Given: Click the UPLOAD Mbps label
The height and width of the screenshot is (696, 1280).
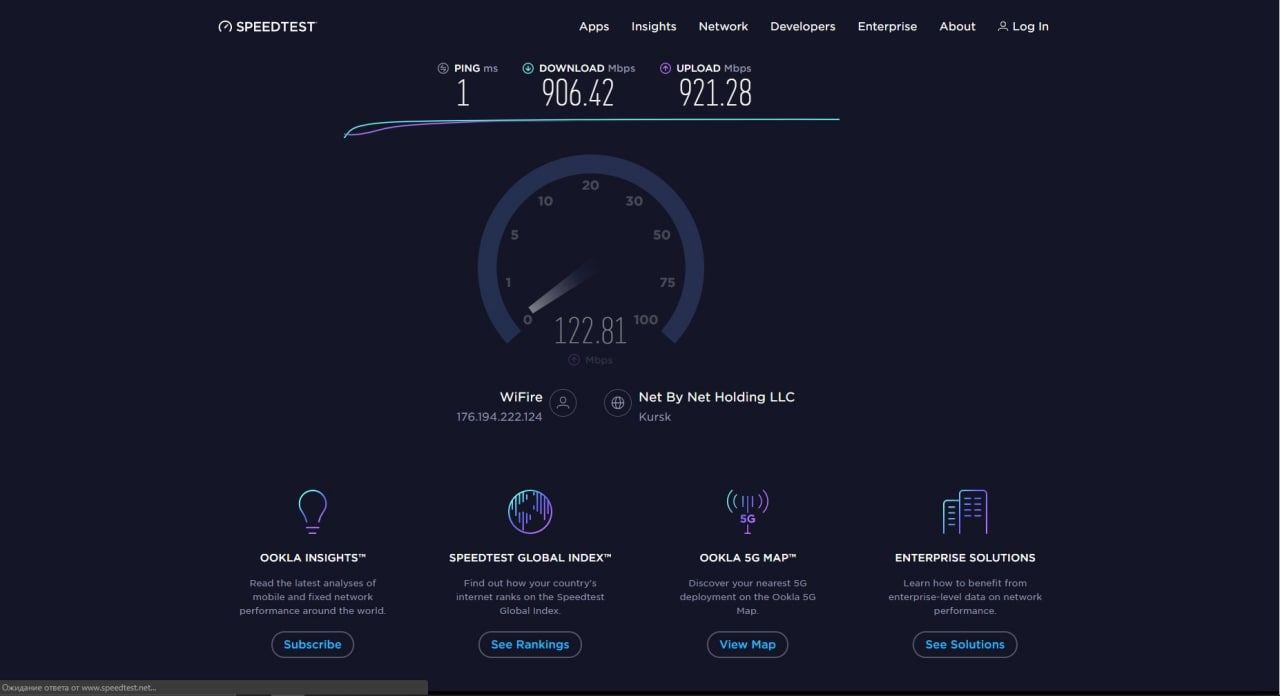Looking at the screenshot, I should tap(714, 68).
